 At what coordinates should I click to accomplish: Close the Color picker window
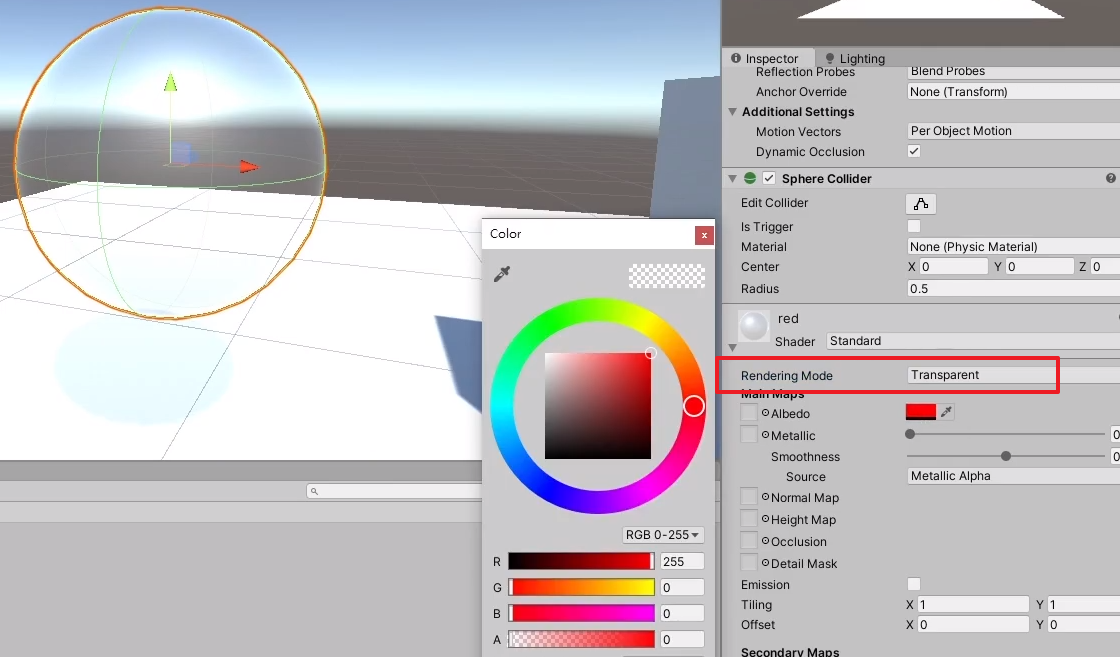[x=705, y=234]
